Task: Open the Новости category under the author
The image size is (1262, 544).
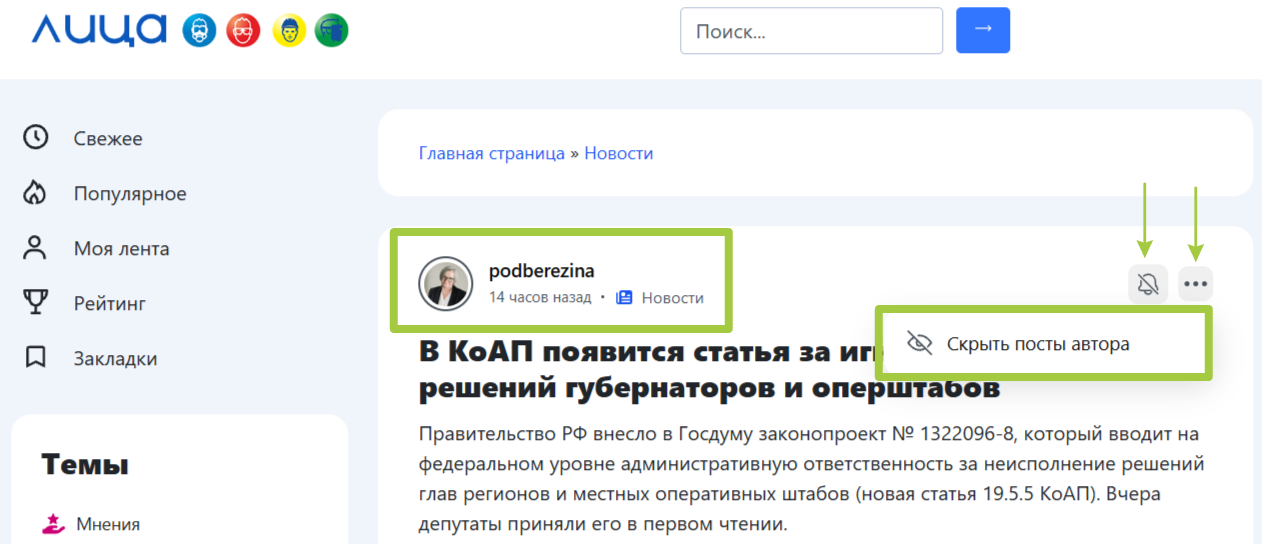Action: 673,298
